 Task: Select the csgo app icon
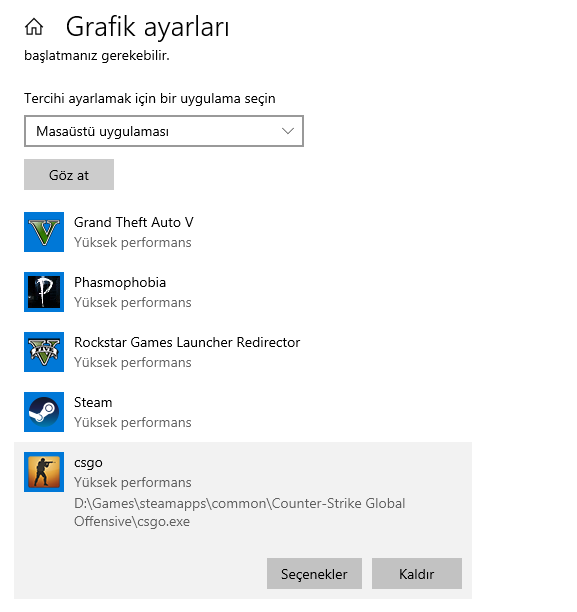point(44,472)
